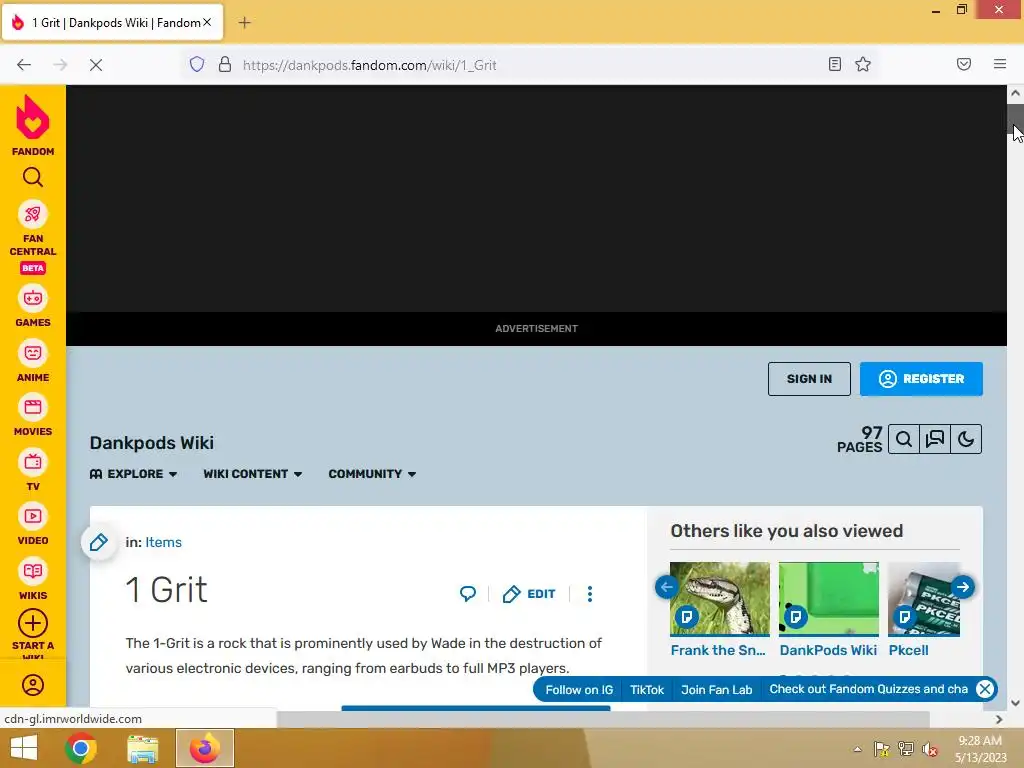
Task: Expand the EXPLORE menu
Action: [x=134, y=474]
